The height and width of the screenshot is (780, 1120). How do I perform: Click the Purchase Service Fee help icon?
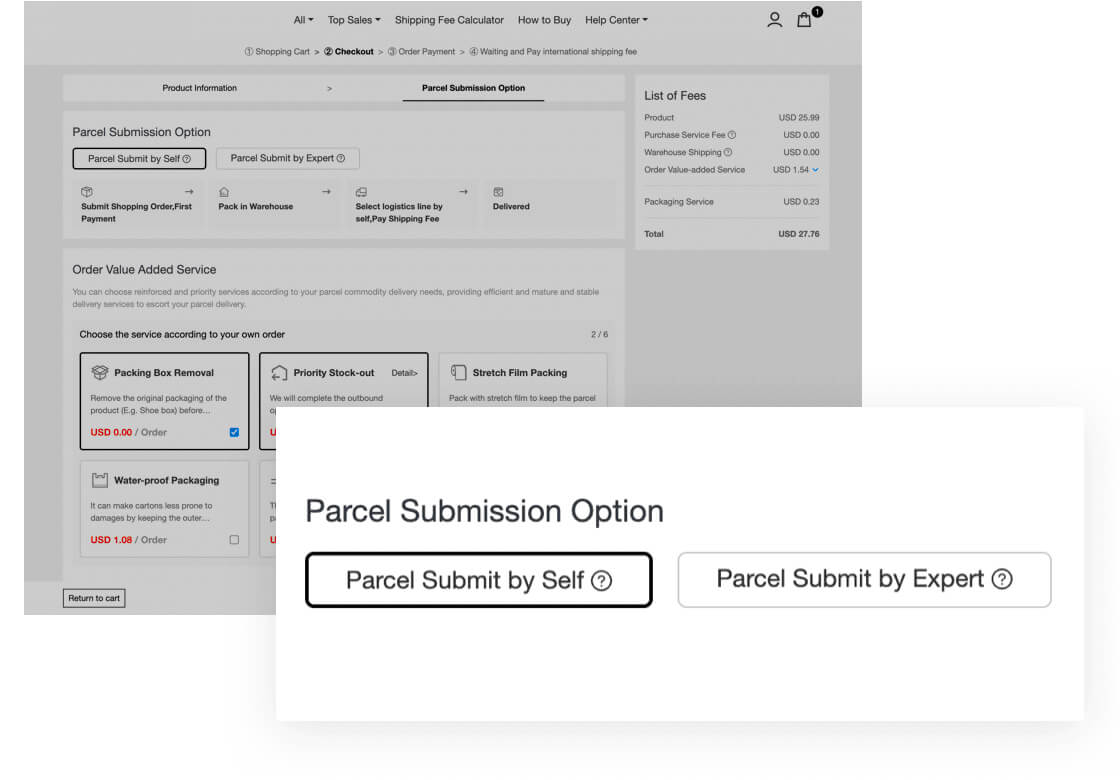click(x=732, y=135)
